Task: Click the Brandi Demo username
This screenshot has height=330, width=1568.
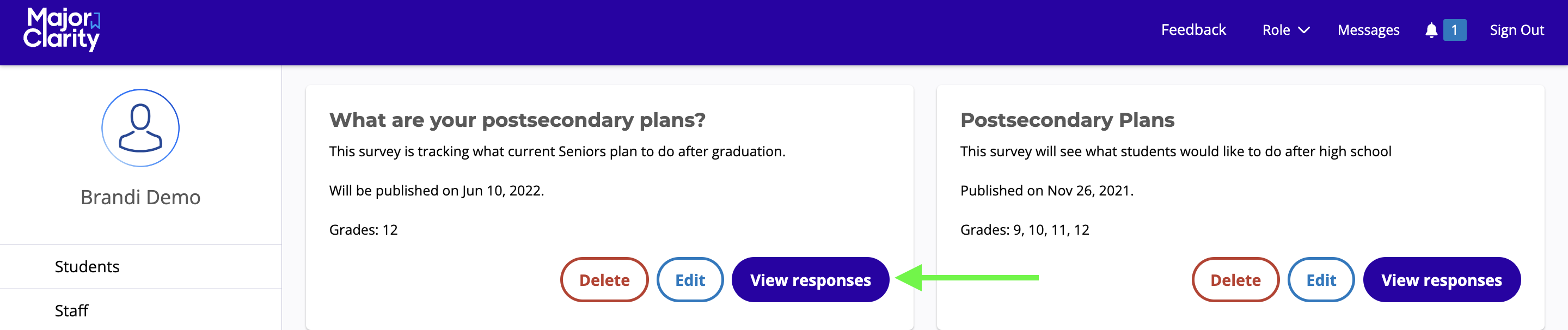Action: click(x=140, y=197)
